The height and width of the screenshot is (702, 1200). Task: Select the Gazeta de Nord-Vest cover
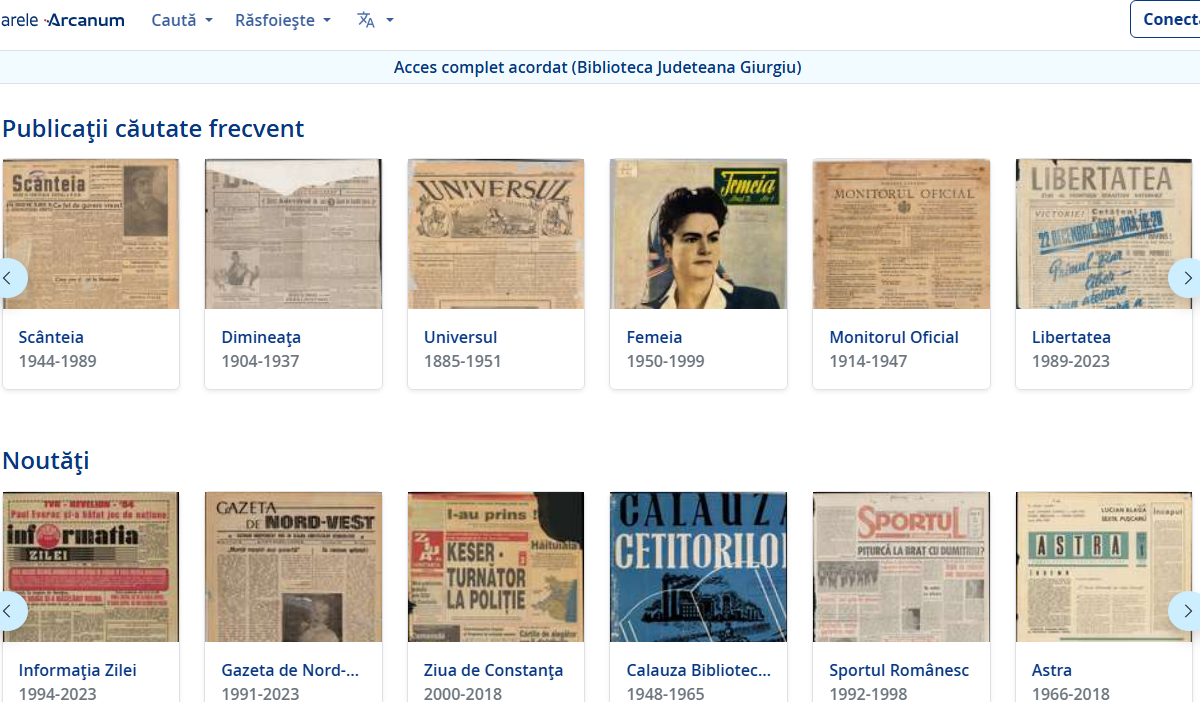293,567
